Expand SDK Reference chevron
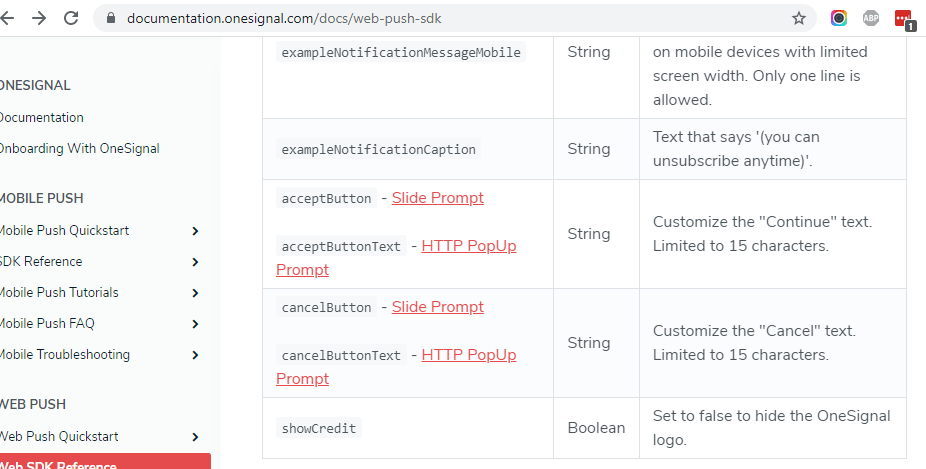The width and height of the screenshot is (926, 469). pos(195,262)
